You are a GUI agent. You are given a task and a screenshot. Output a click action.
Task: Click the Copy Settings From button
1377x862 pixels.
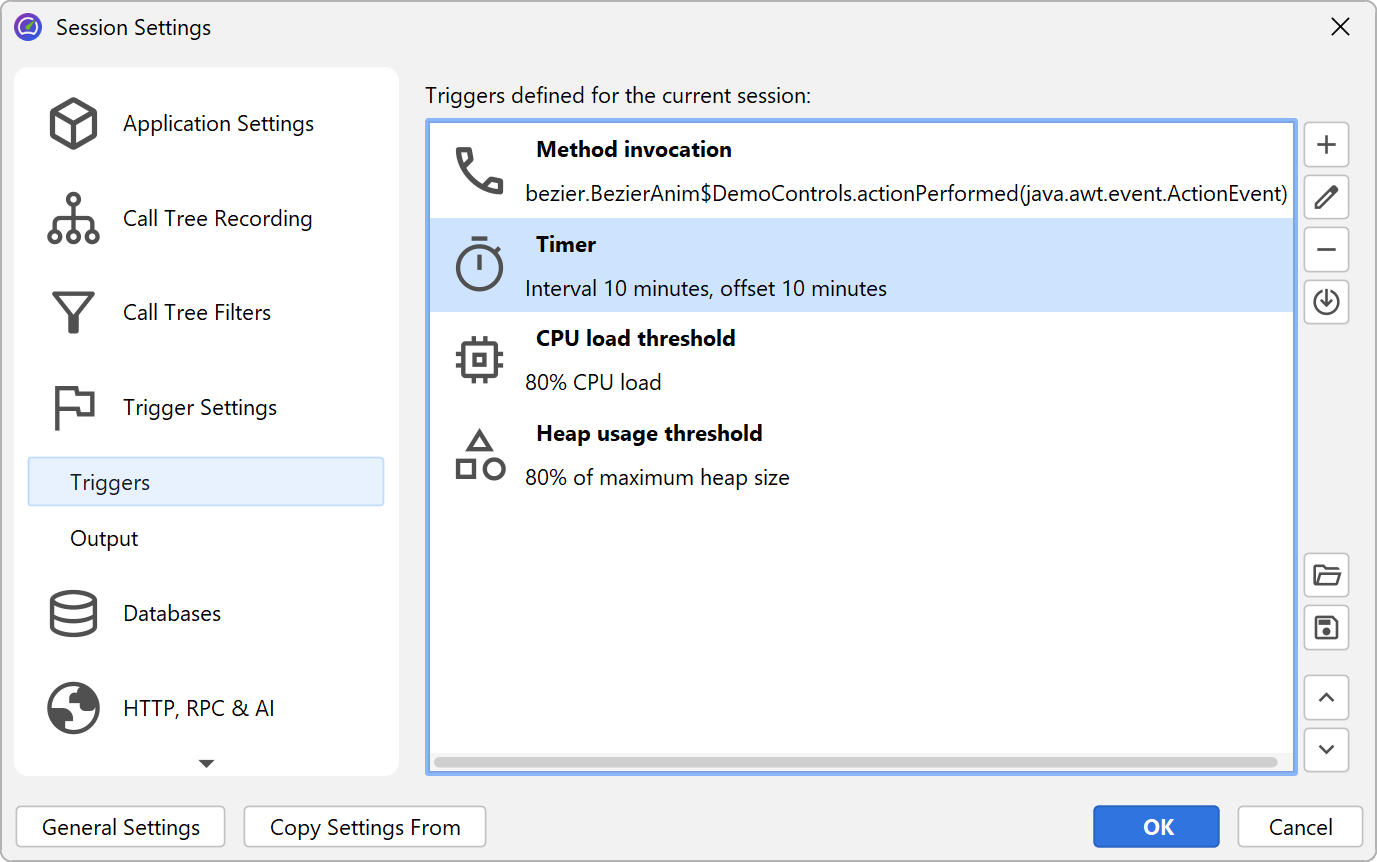[365, 827]
